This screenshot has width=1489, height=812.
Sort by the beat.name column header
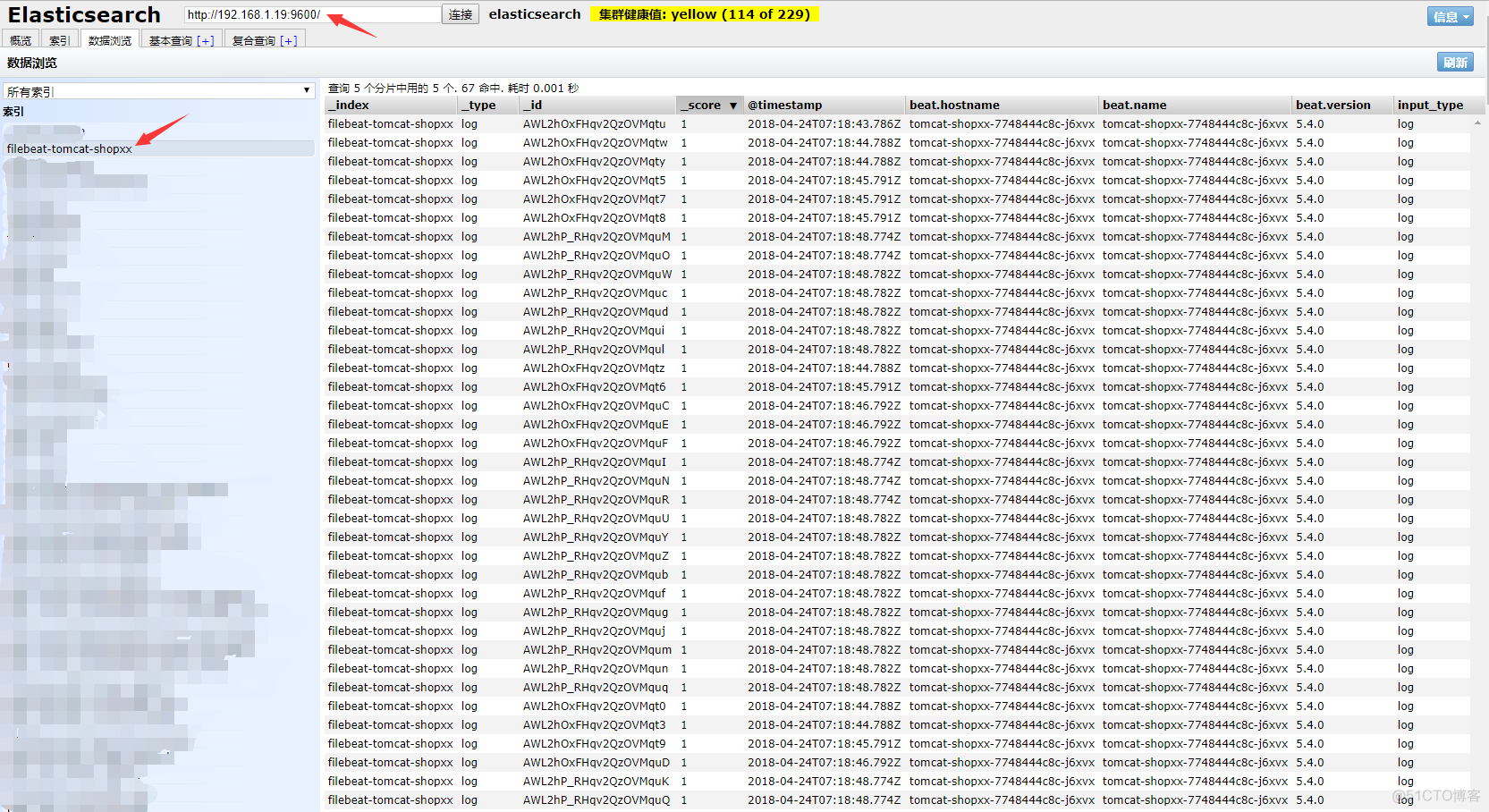pyautogui.click(x=1196, y=105)
